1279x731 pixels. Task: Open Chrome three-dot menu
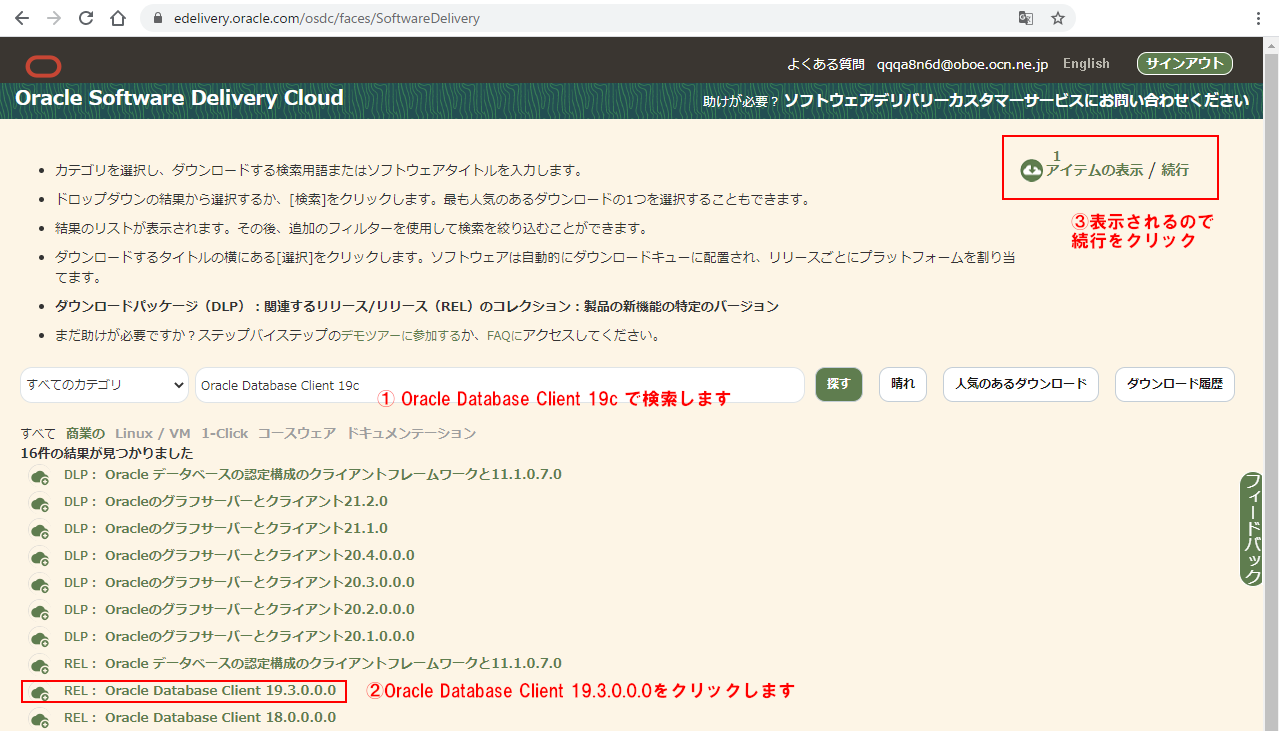[x=1258, y=18]
